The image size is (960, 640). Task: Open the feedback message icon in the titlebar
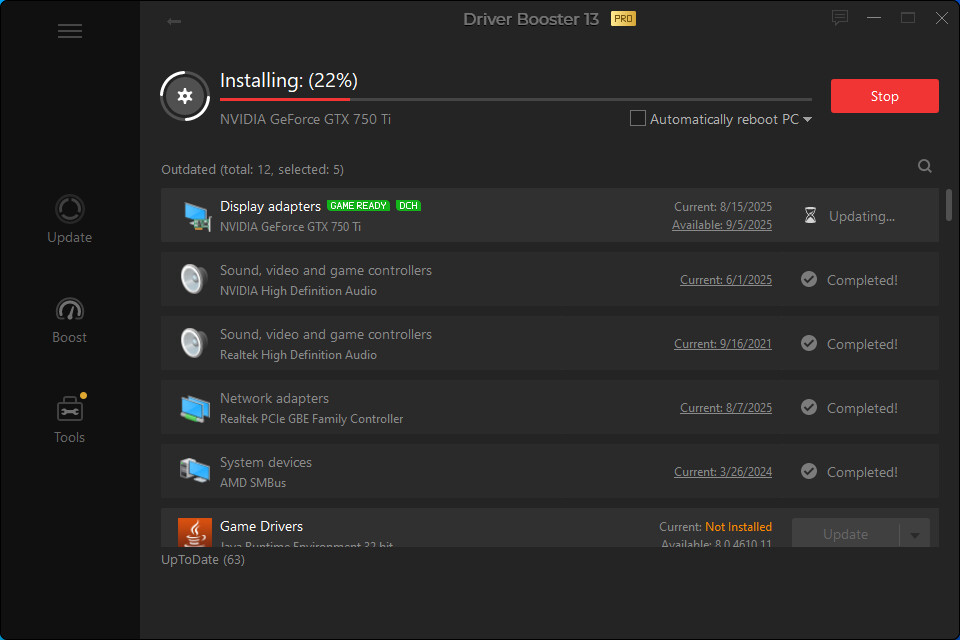point(839,17)
